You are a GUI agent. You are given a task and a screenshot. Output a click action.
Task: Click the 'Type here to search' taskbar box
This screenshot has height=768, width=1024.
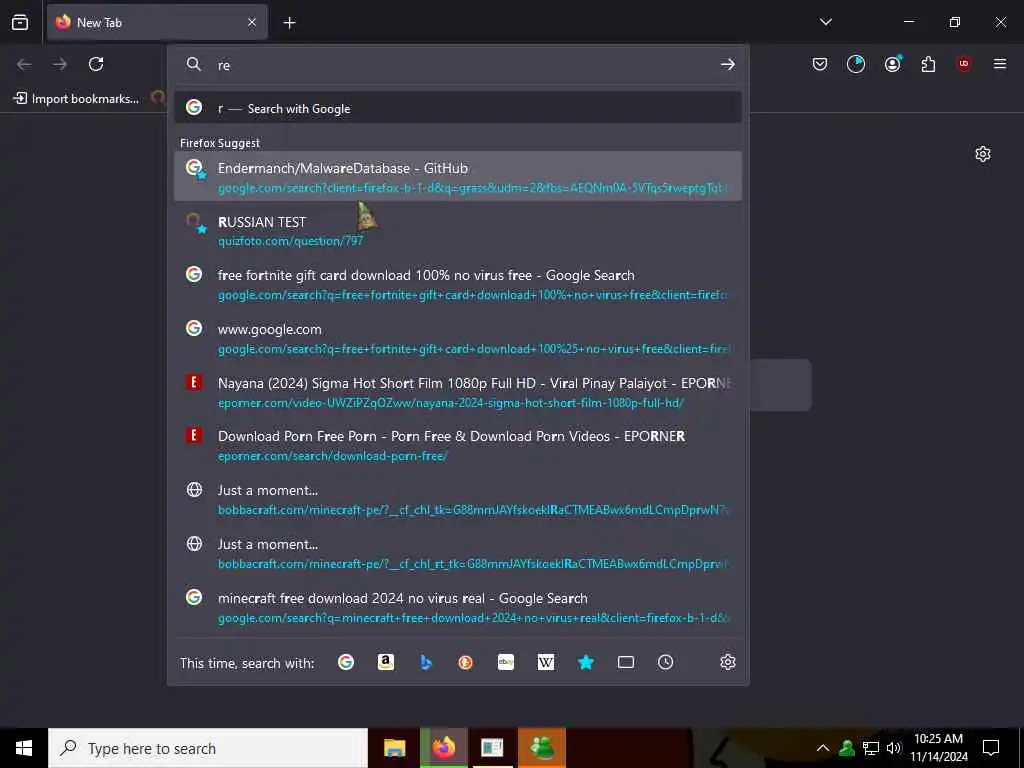coord(208,748)
